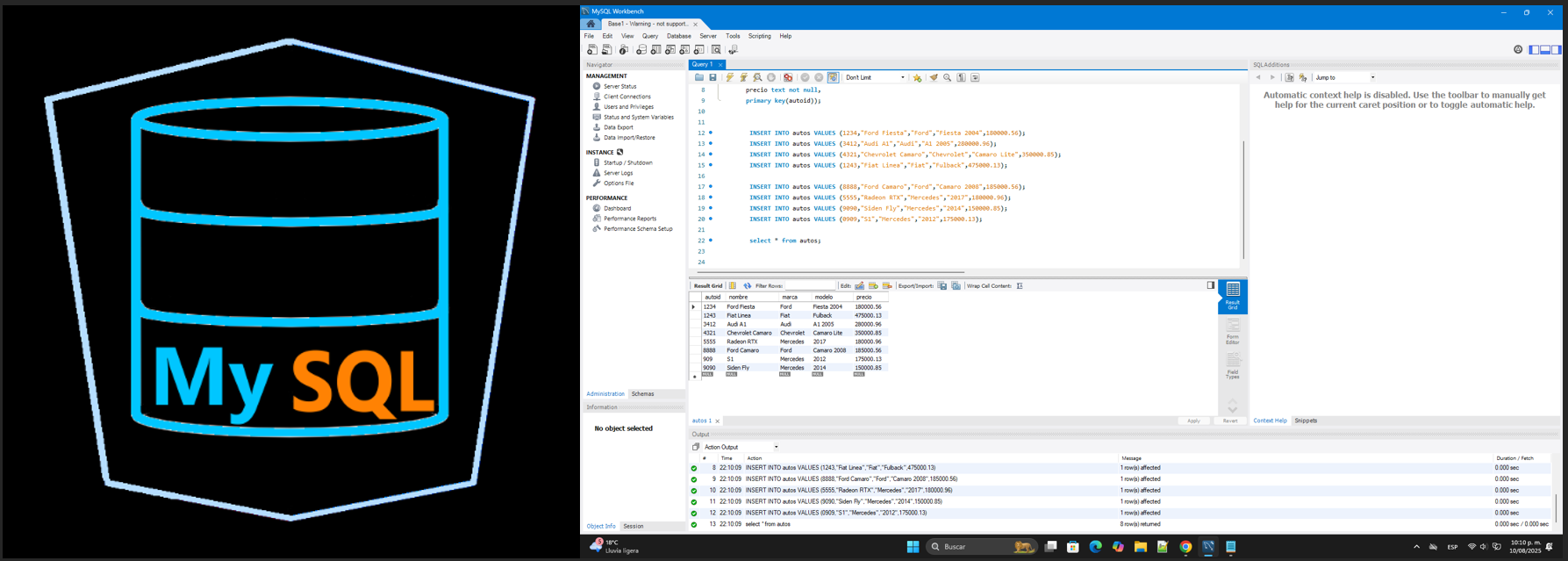
Task: Click the taskbar Buscar search box
Action: (981, 547)
